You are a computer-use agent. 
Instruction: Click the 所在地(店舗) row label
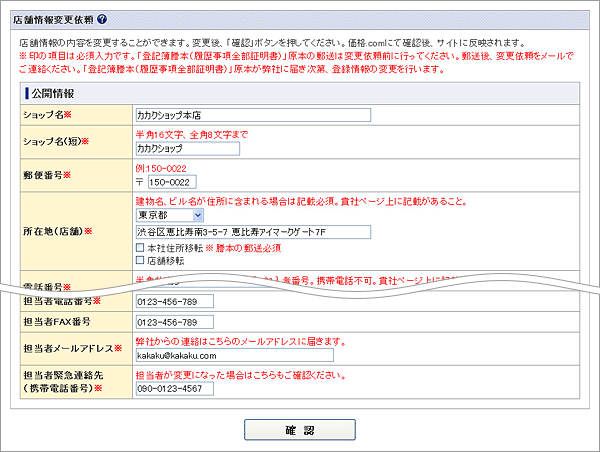(56, 231)
